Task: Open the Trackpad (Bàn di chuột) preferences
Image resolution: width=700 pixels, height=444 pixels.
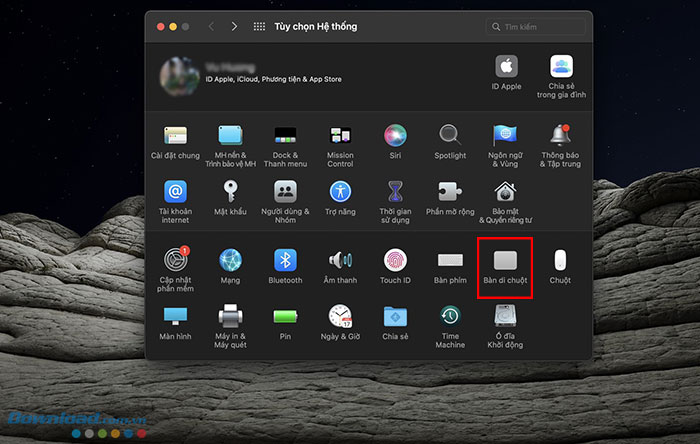Action: (x=505, y=261)
